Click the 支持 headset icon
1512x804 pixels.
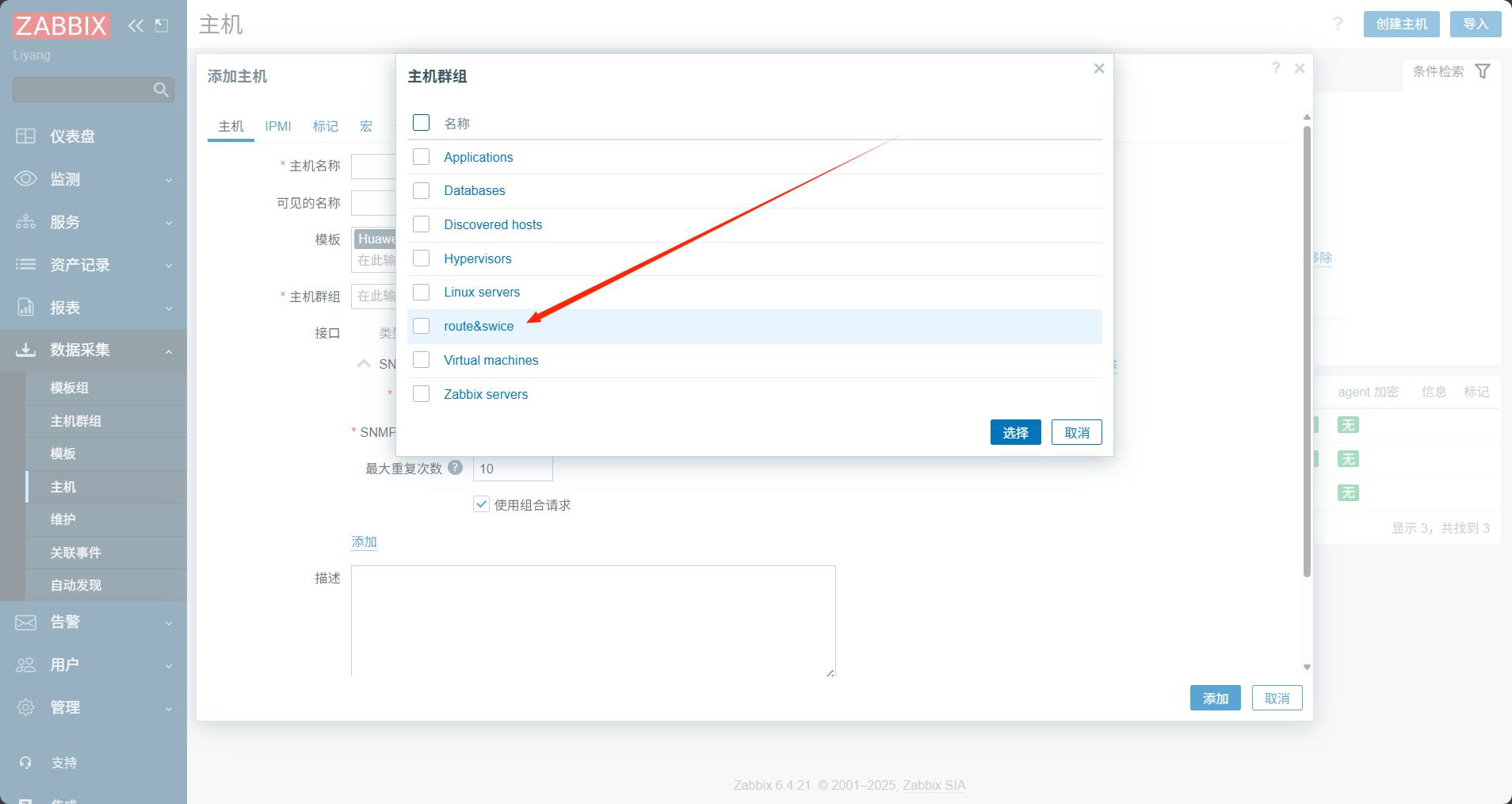pyautogui.click(x=25, y=763)
